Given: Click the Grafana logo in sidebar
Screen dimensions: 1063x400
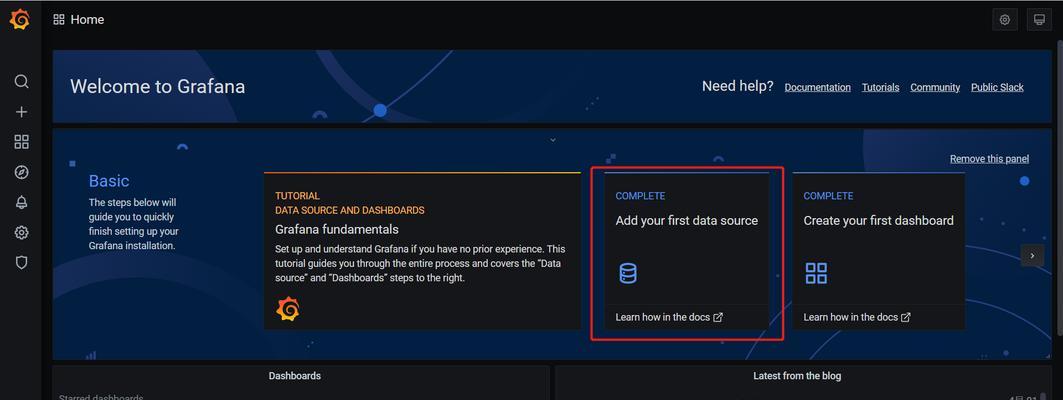Looking at the screenshot, I should click(x=20, y=19).
